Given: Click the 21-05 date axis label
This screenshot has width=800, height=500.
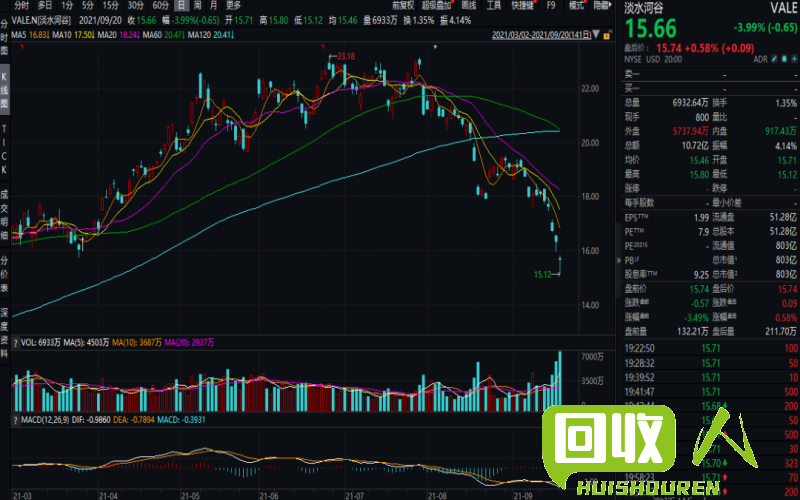Looking at the screenshot, I should point(190,495).
